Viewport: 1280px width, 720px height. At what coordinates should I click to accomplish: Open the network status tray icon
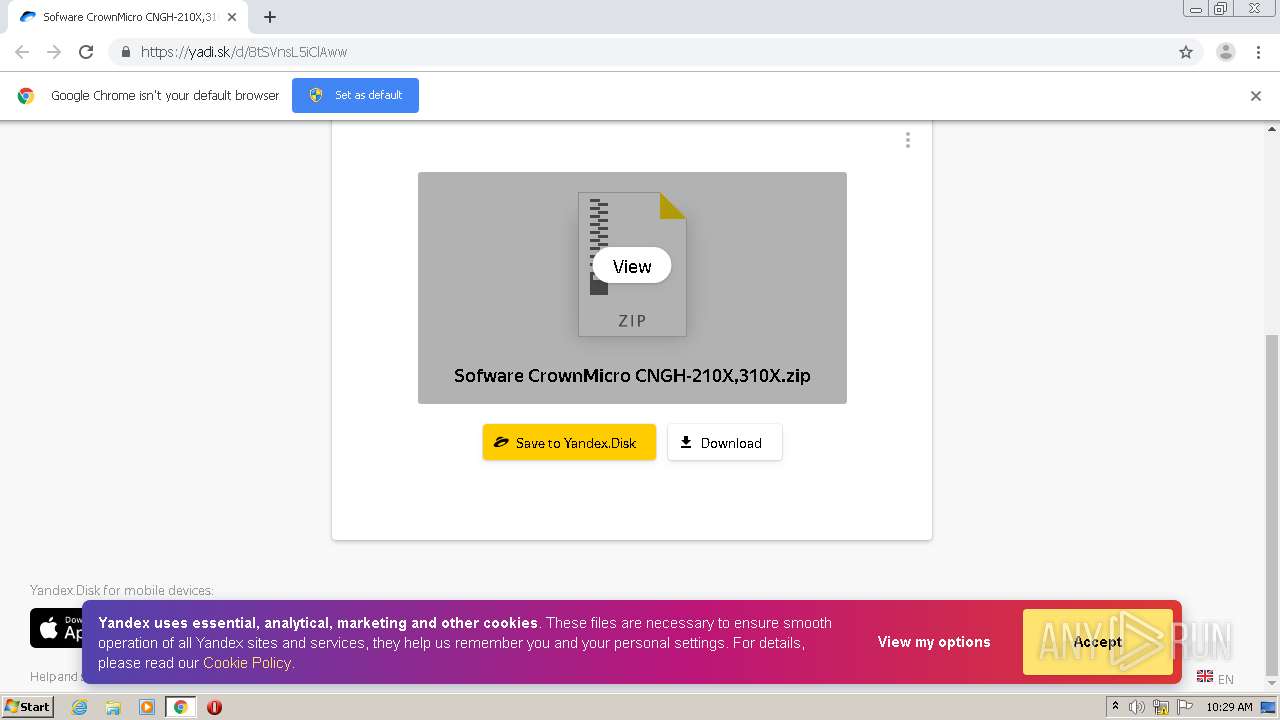tap(1161, 707)
